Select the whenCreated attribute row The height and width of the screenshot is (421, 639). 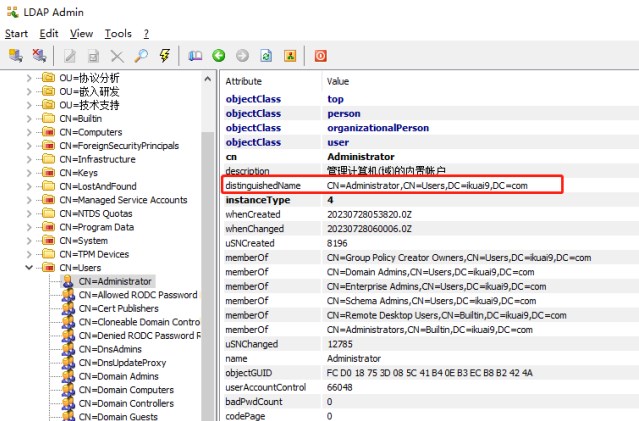pyautogui.click(x=431, y=214)
